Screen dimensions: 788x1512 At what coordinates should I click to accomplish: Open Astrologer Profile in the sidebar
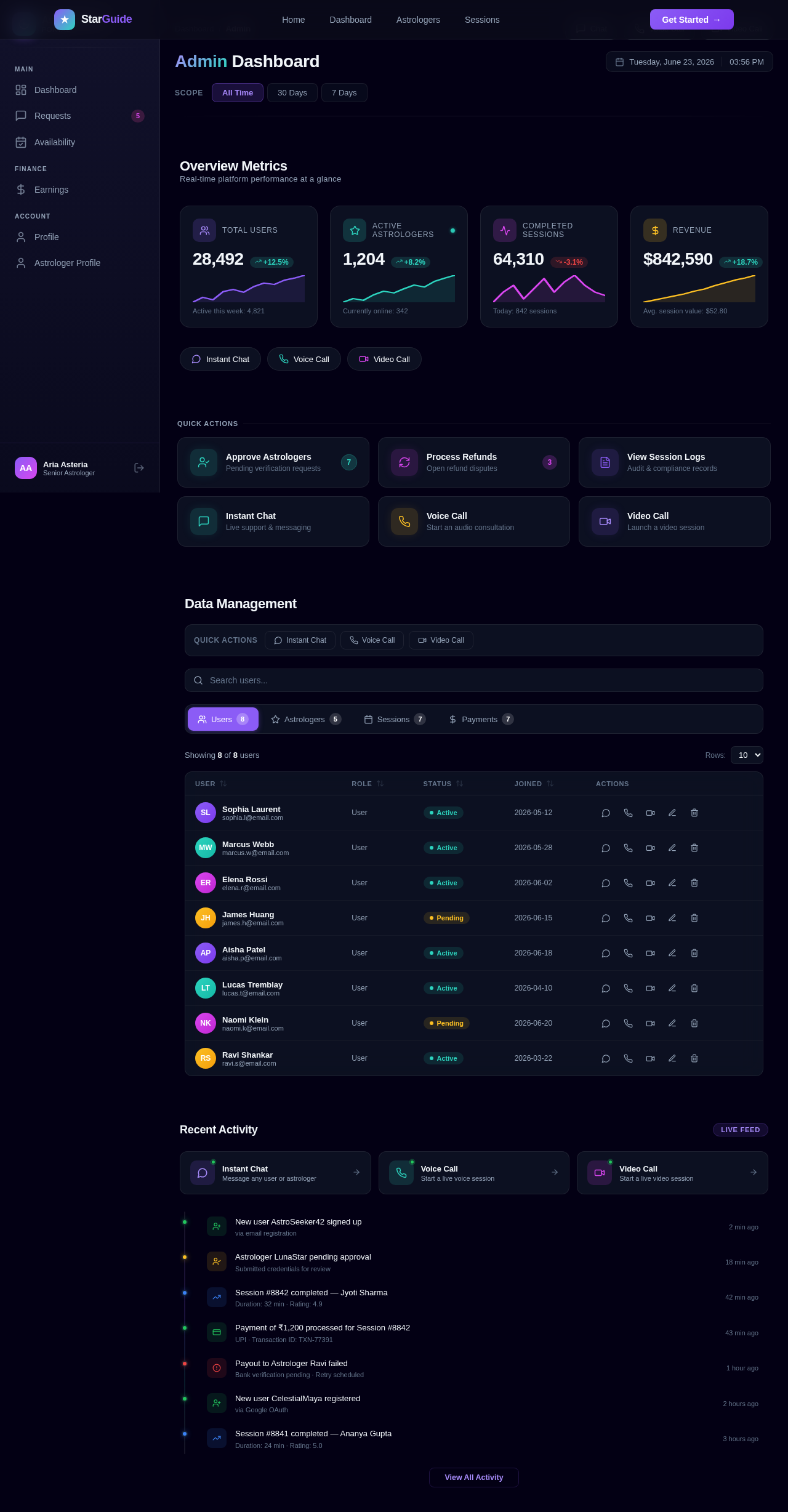tap(79, 263)
